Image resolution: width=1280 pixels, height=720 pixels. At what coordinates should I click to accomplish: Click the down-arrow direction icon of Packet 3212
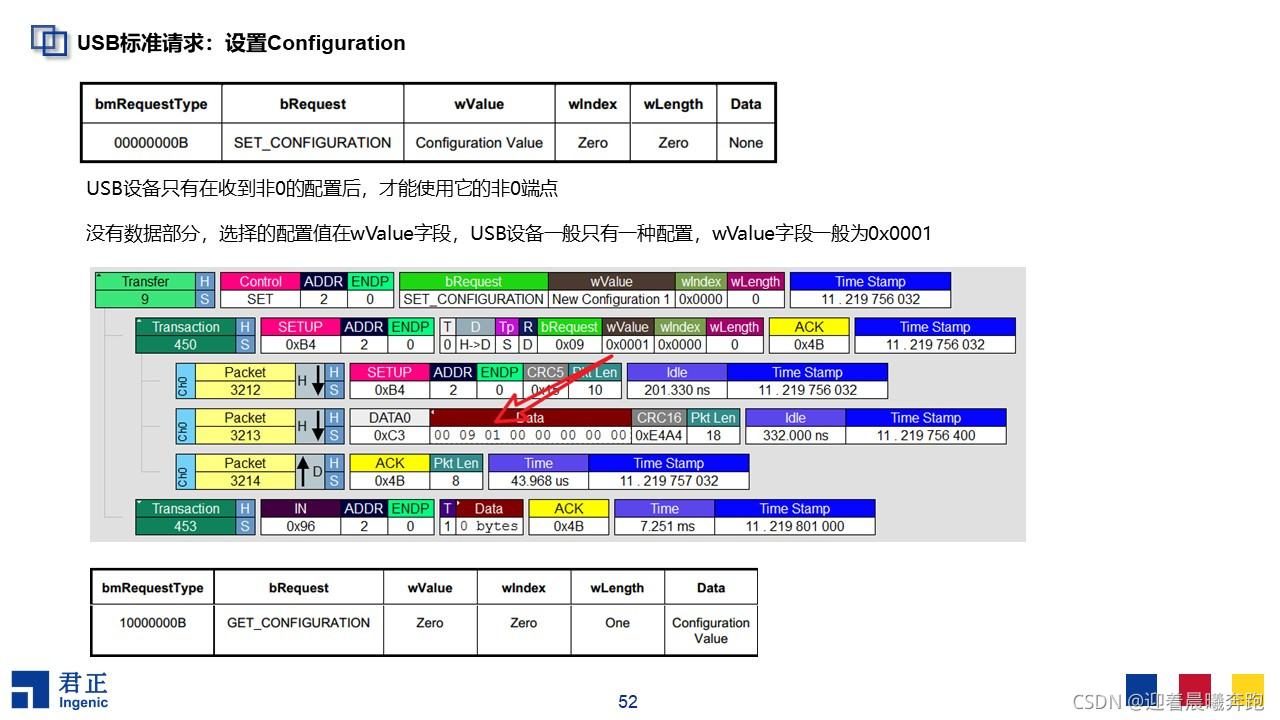pyautogui.click(x=318, y=381)
